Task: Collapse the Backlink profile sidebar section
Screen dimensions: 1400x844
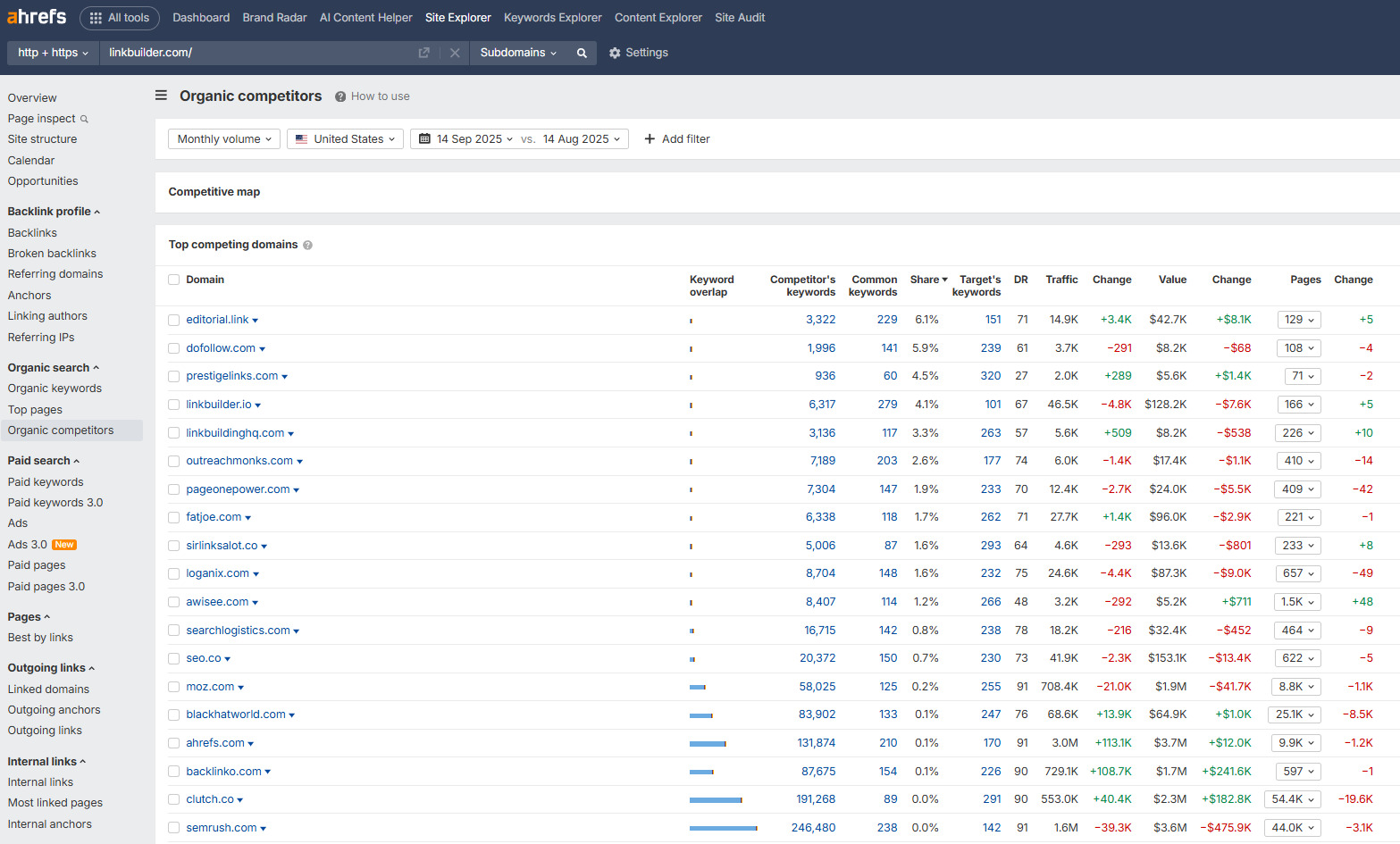Action: (x=54, y=212)
